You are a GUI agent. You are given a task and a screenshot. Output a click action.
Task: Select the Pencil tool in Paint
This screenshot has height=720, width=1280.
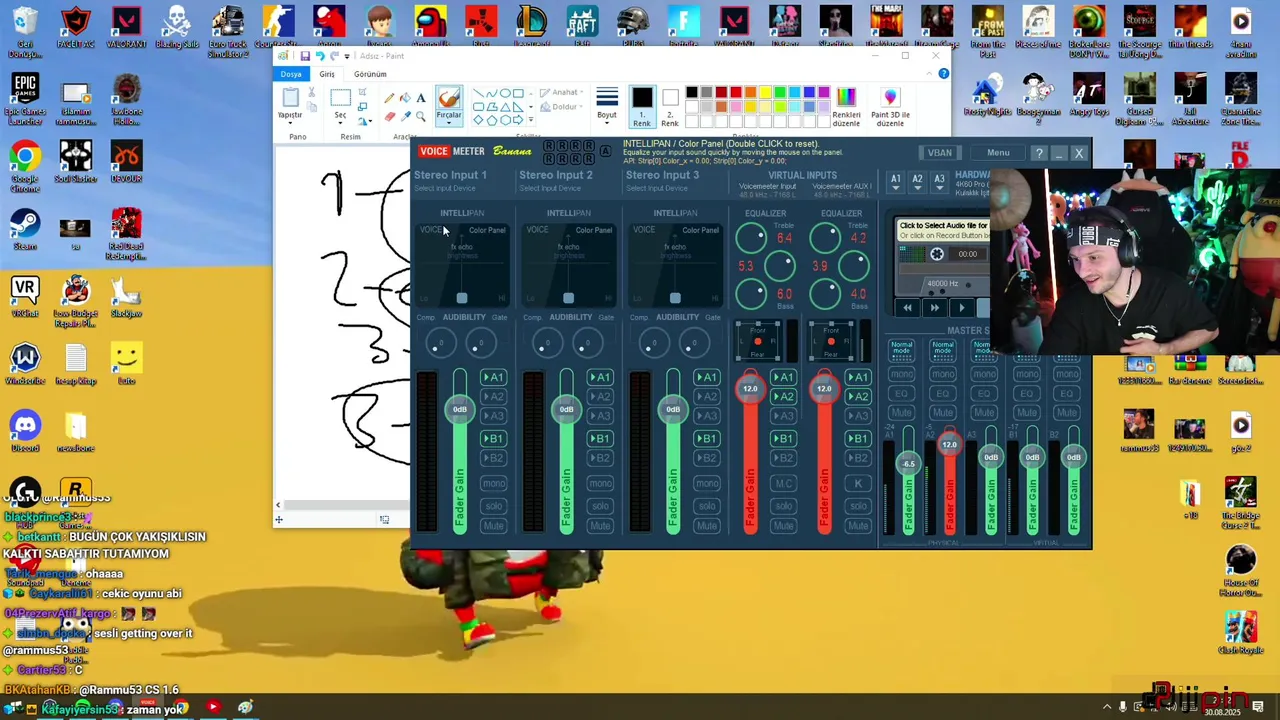(x=389, y=98)
